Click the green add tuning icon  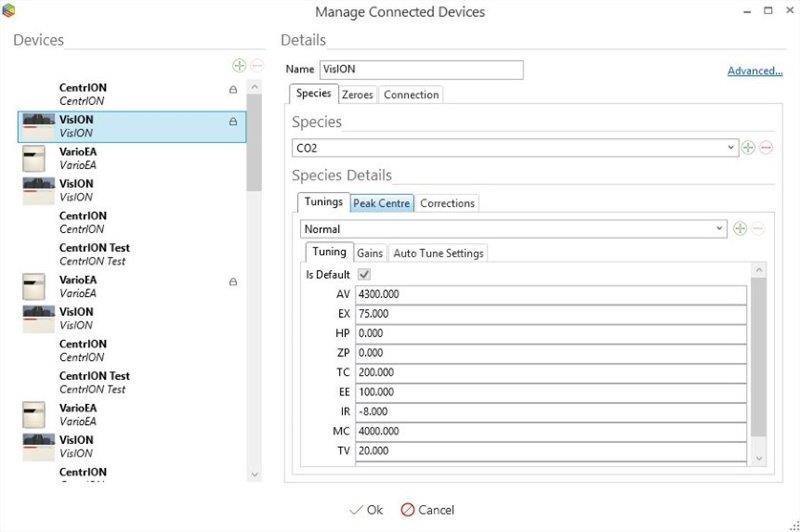coord(740,229)
